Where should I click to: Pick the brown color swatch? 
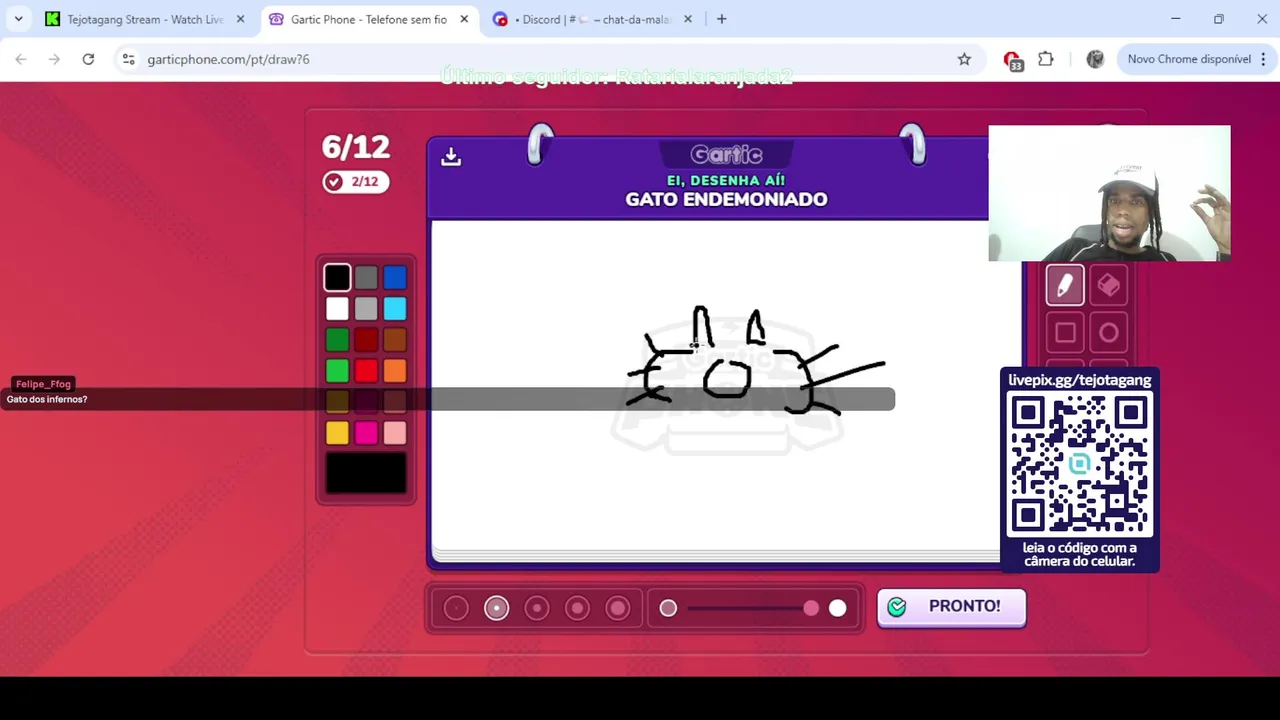pyautogui.click(x=395, y=340)
